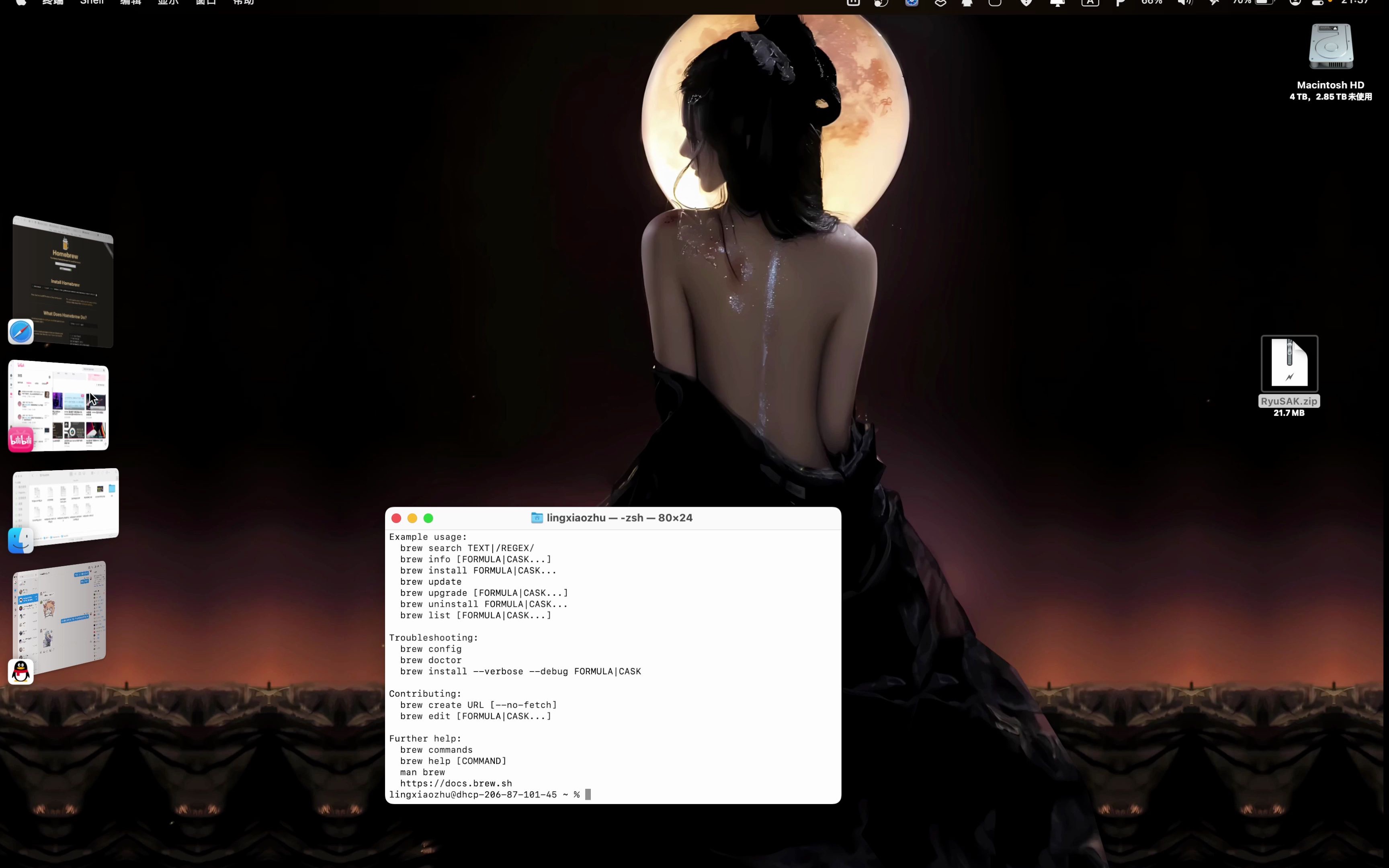The width and height of the screenshot is (1389, 868).
Task: Open the Shell menu
Action: (92, 2)
